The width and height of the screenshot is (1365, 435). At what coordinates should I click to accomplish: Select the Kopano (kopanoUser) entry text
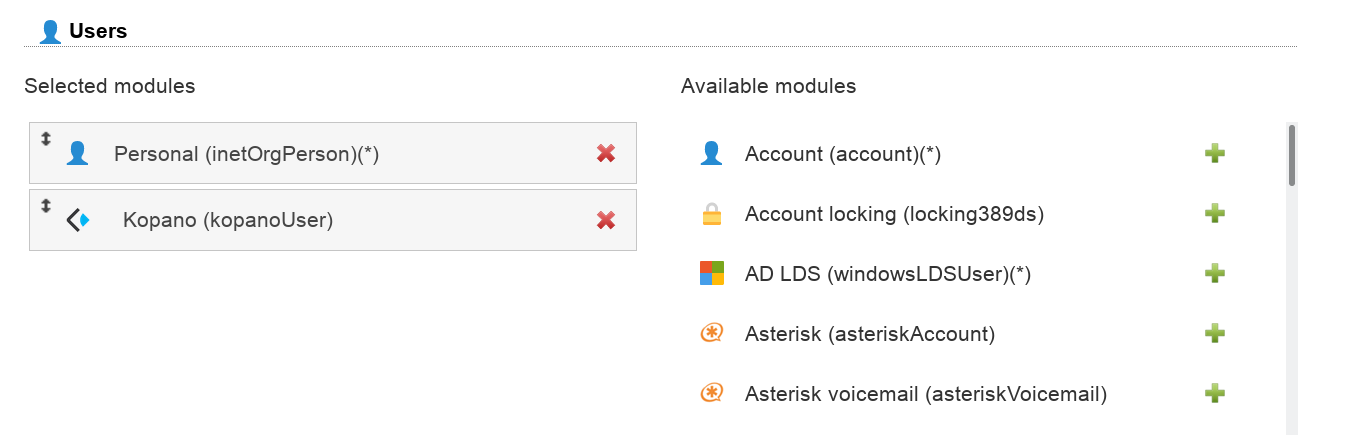227,220
